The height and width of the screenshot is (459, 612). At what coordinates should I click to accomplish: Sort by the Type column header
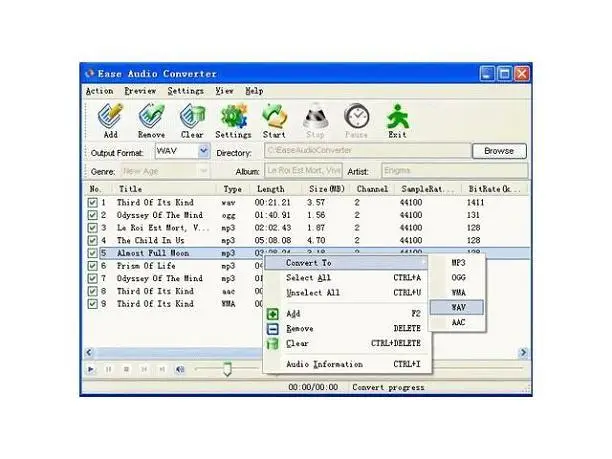233,189
